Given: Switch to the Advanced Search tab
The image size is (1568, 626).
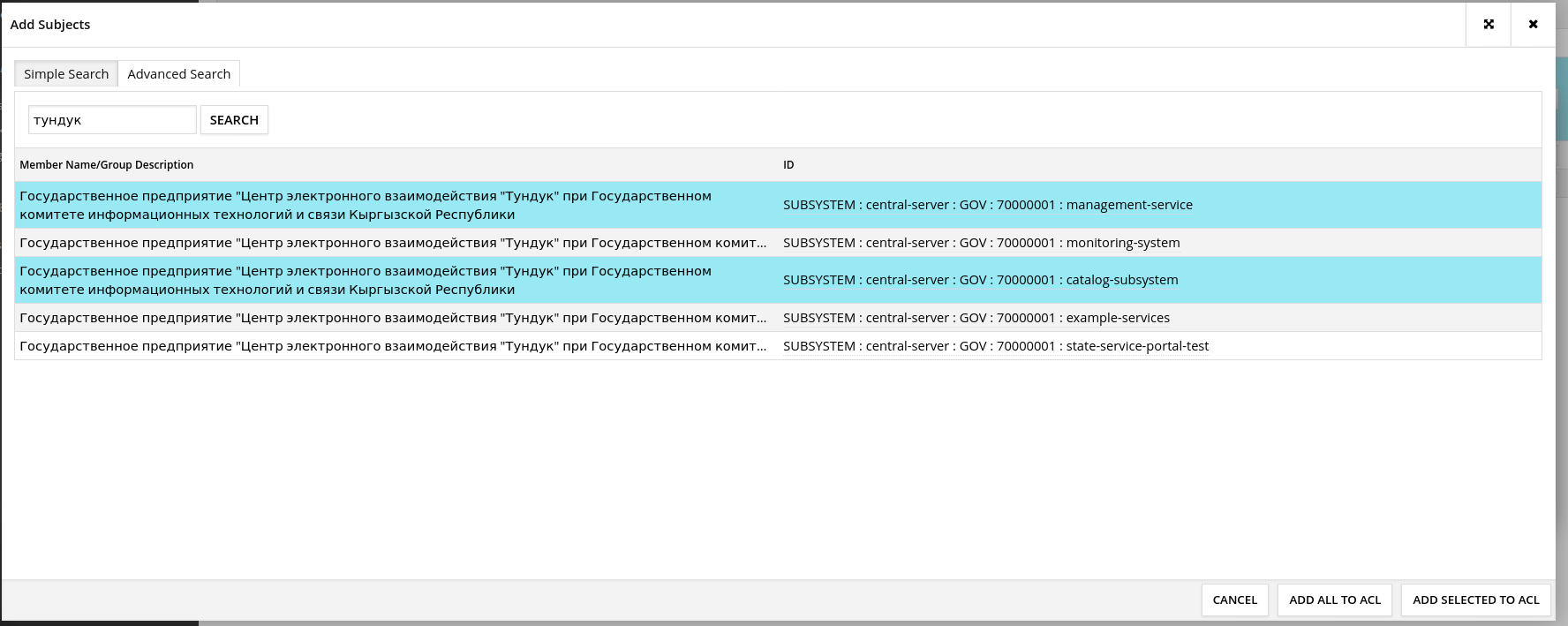Looking at the screenshot, I should [x=178, y=74].
